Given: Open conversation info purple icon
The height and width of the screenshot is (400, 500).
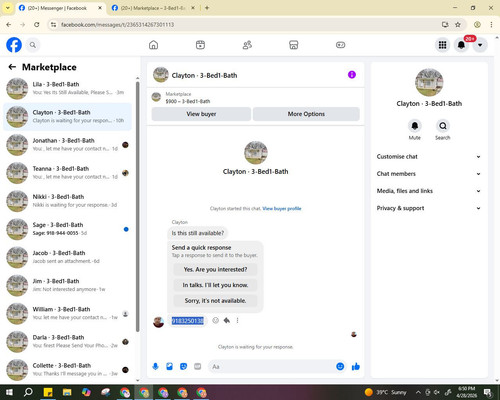Looking at the screenshot, I should pyautogui.click(x=352, y=75).
